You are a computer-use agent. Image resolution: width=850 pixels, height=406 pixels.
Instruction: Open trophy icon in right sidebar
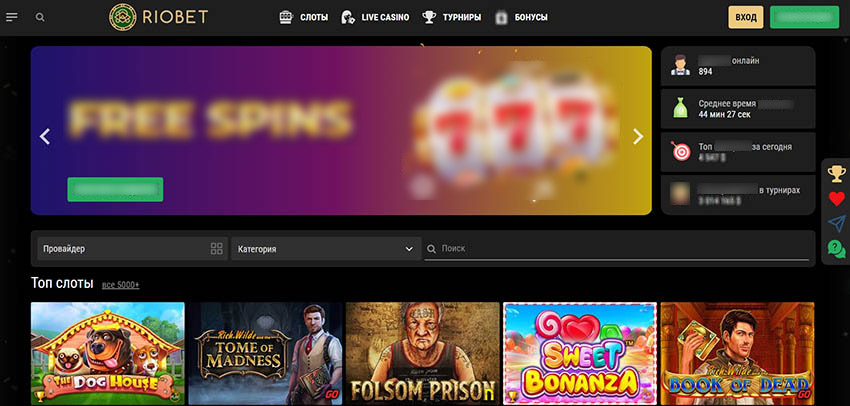(x=836, y=174)
